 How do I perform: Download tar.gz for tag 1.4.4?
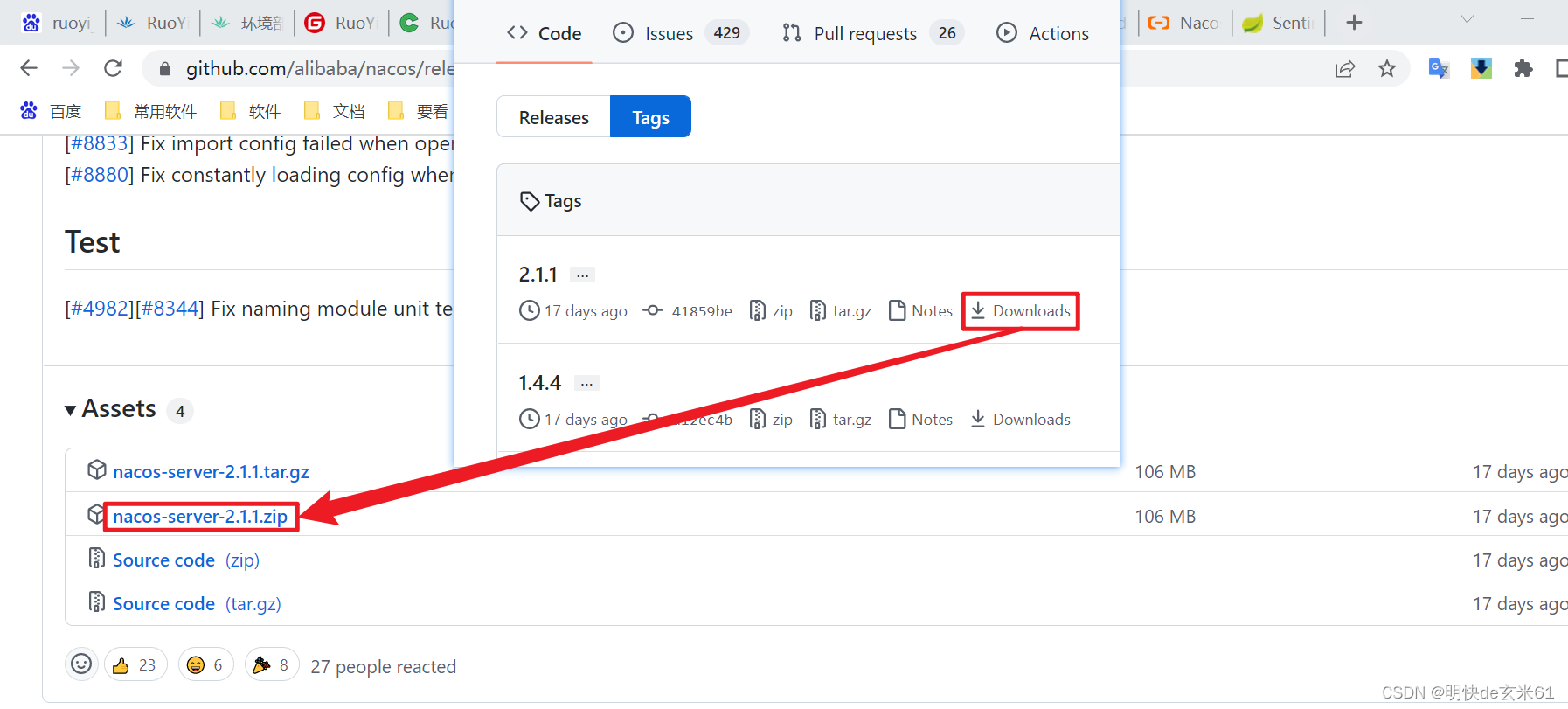point(840,420)
